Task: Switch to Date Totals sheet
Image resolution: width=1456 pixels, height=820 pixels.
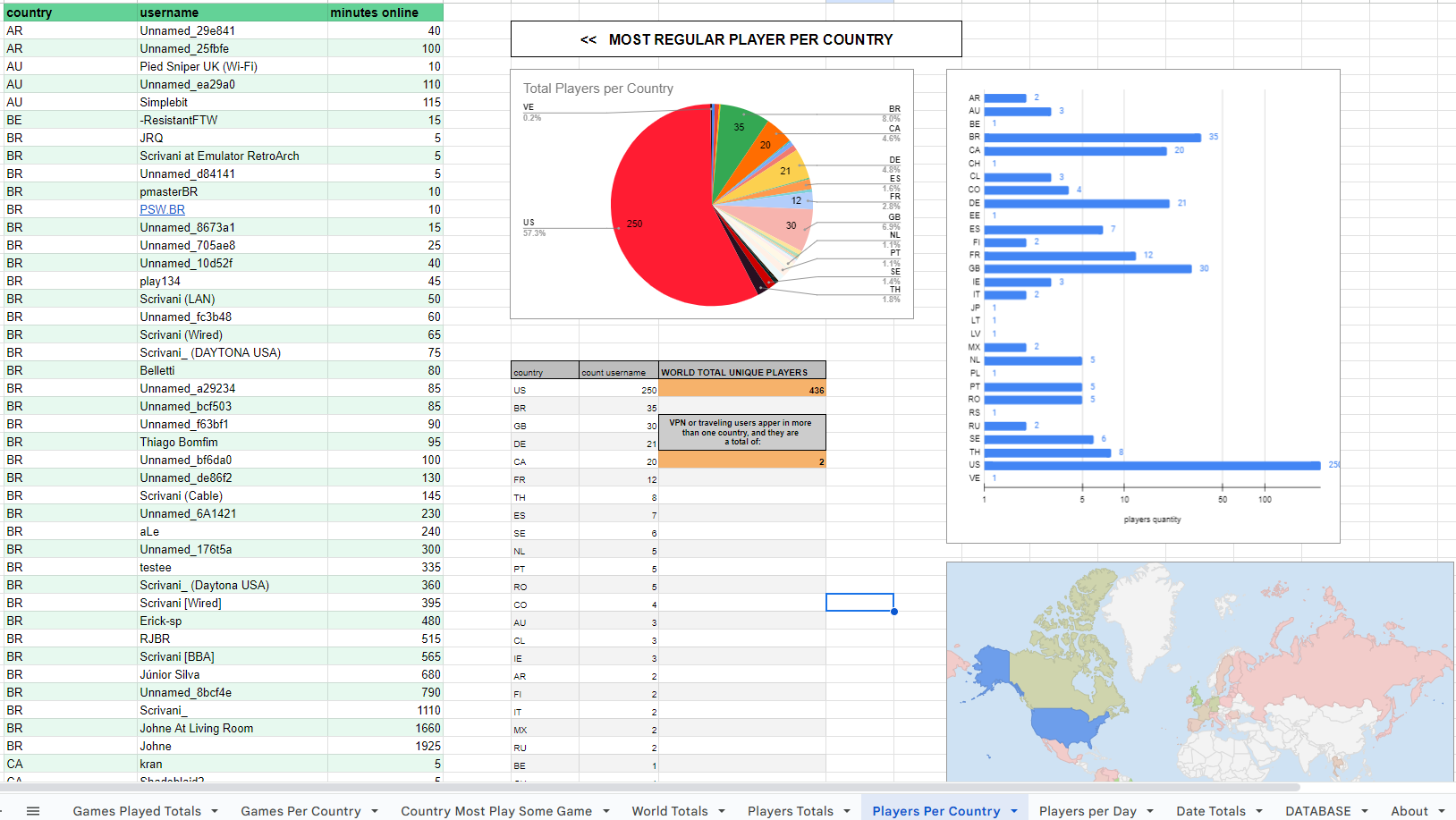Action: pyautogui.click(x=1211, y=811)
